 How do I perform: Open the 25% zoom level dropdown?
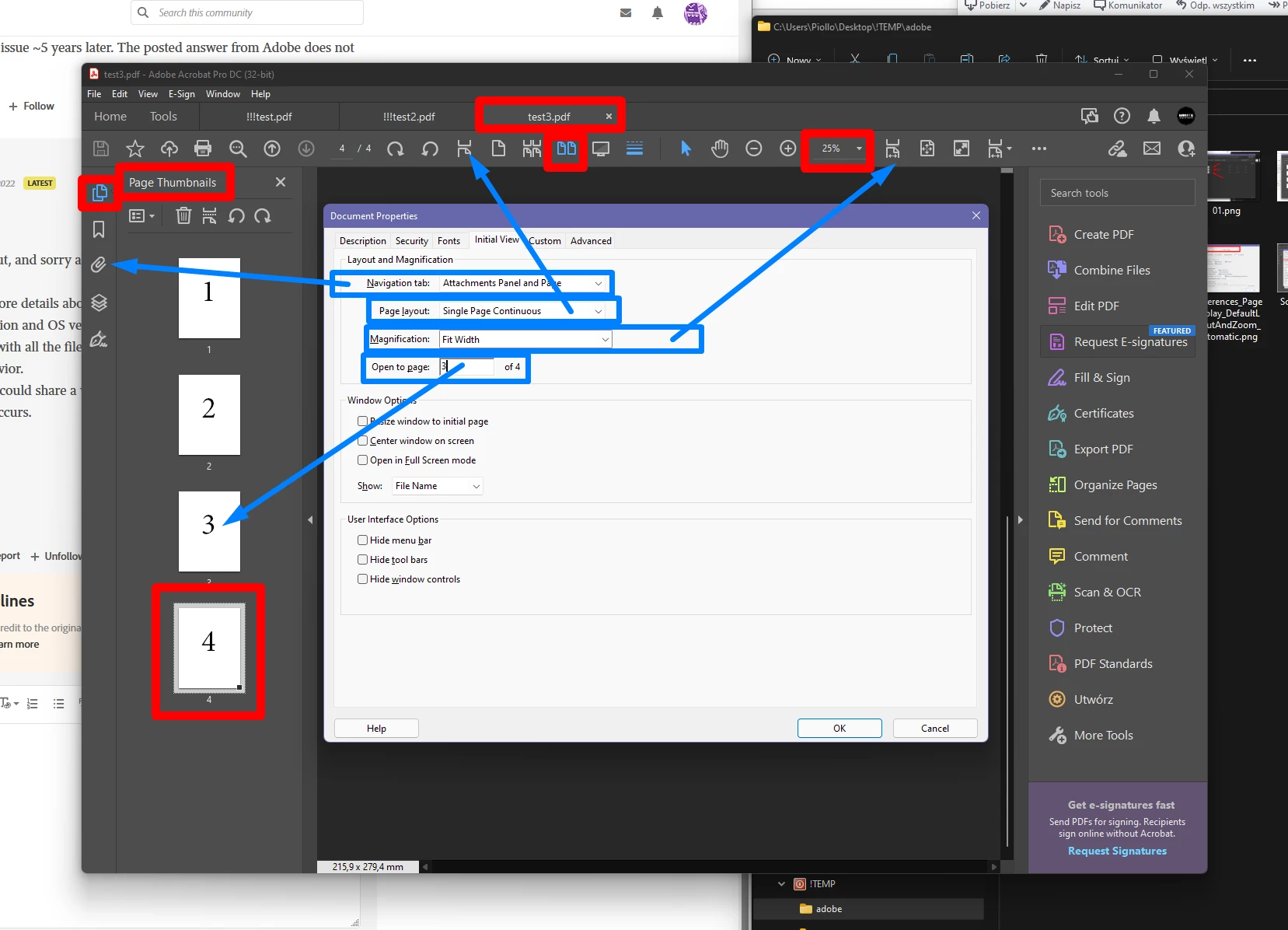pos(859,149)
